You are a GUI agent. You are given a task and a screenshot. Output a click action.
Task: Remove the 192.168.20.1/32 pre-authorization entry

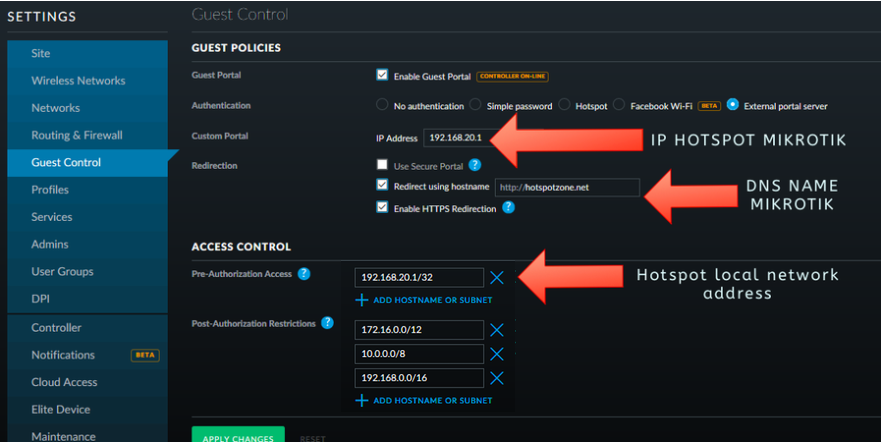[497, 278]
